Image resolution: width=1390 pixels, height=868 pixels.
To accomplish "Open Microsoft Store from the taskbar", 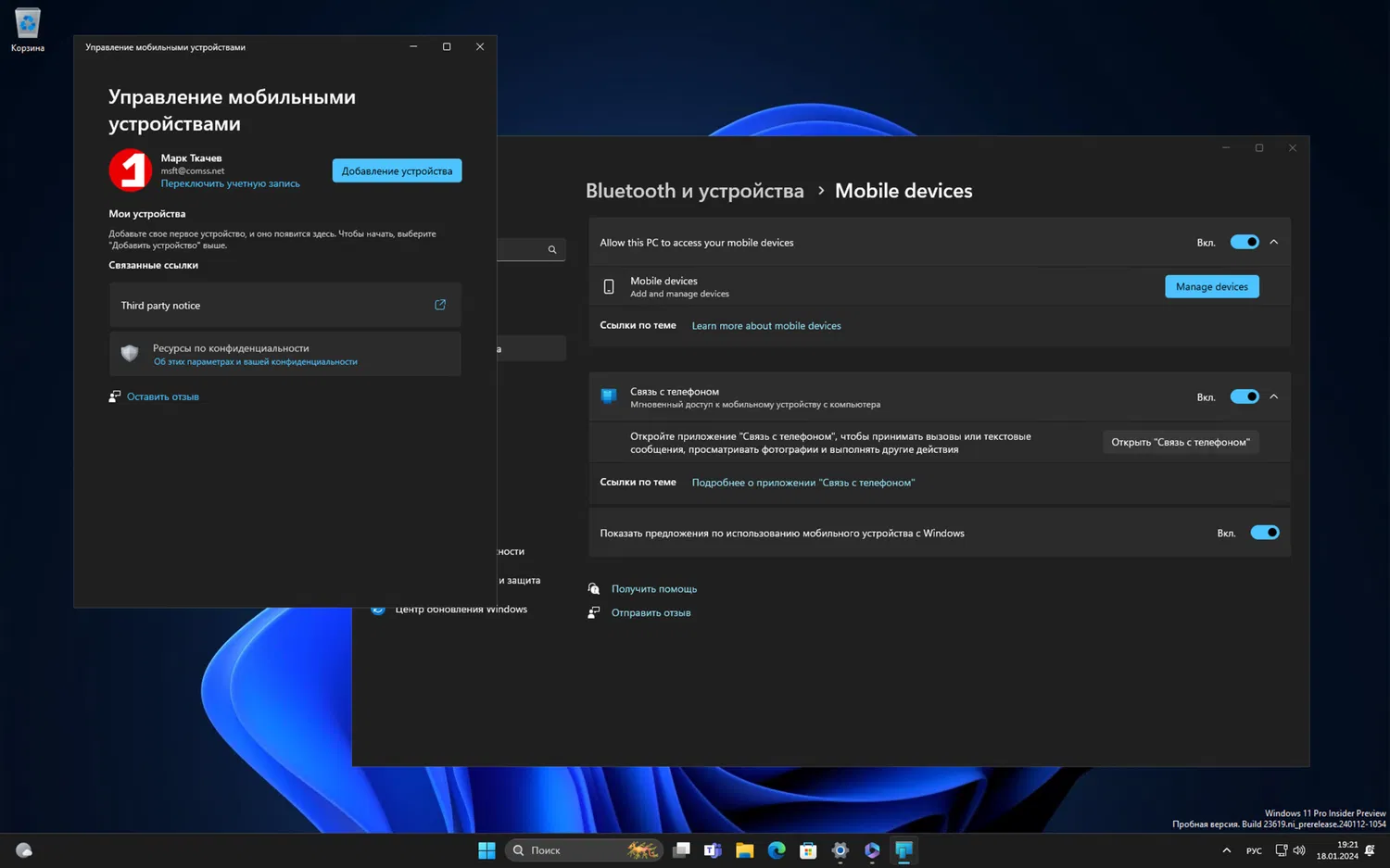I will pos(808,850).
